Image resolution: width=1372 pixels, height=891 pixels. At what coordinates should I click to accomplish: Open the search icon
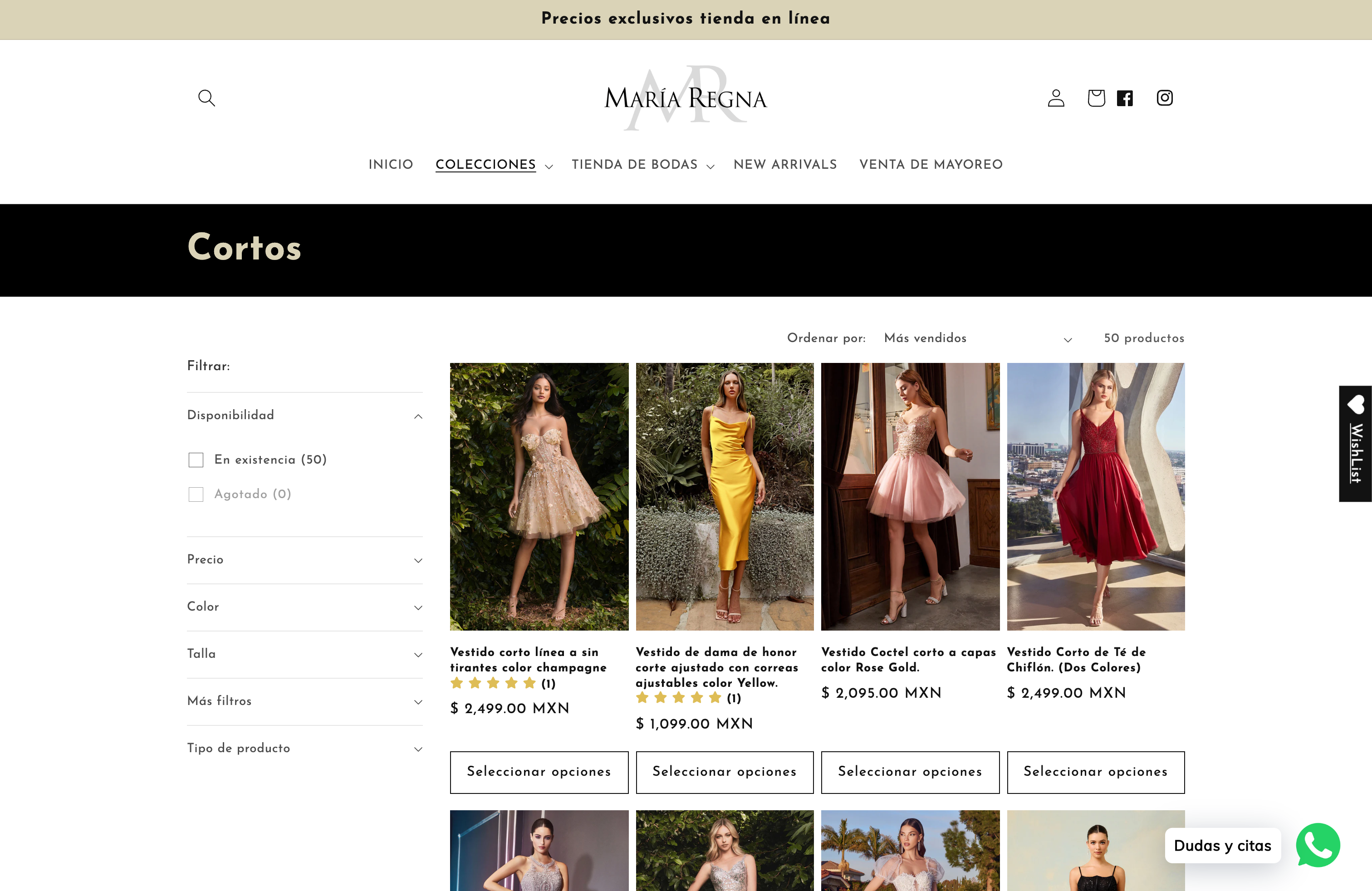pyautogui.click(x=206, y=98)
